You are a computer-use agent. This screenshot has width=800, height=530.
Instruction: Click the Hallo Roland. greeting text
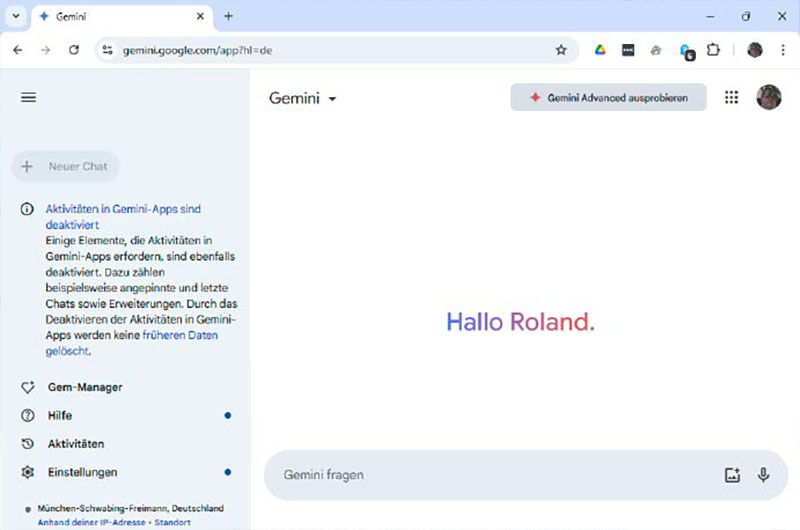point(520,322)
